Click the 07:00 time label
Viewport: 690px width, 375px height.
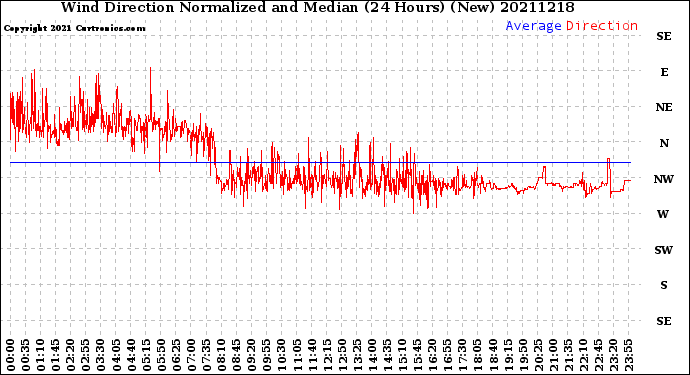click(191, 355)
